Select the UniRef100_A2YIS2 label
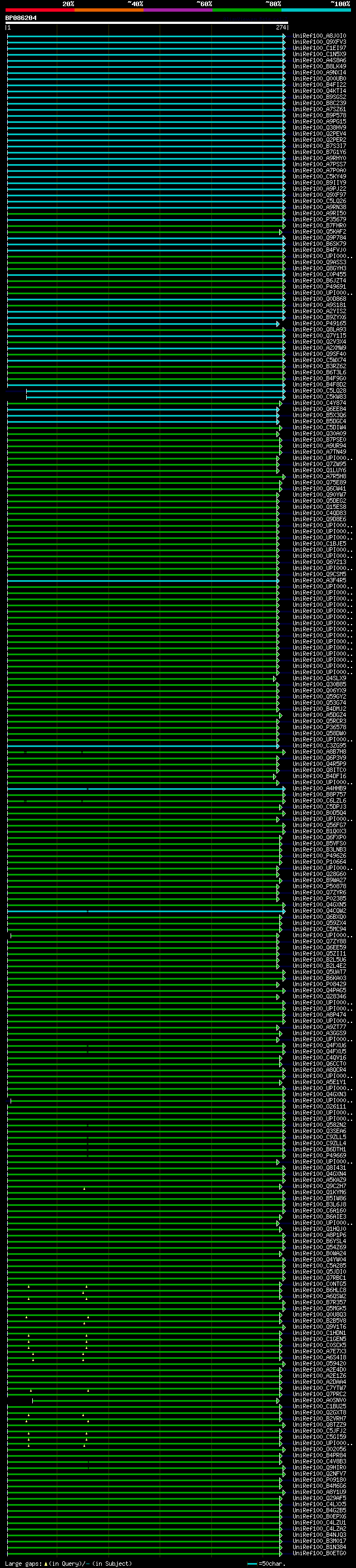Viewport: 356px width, 1568px height. [x=319, y=311]
